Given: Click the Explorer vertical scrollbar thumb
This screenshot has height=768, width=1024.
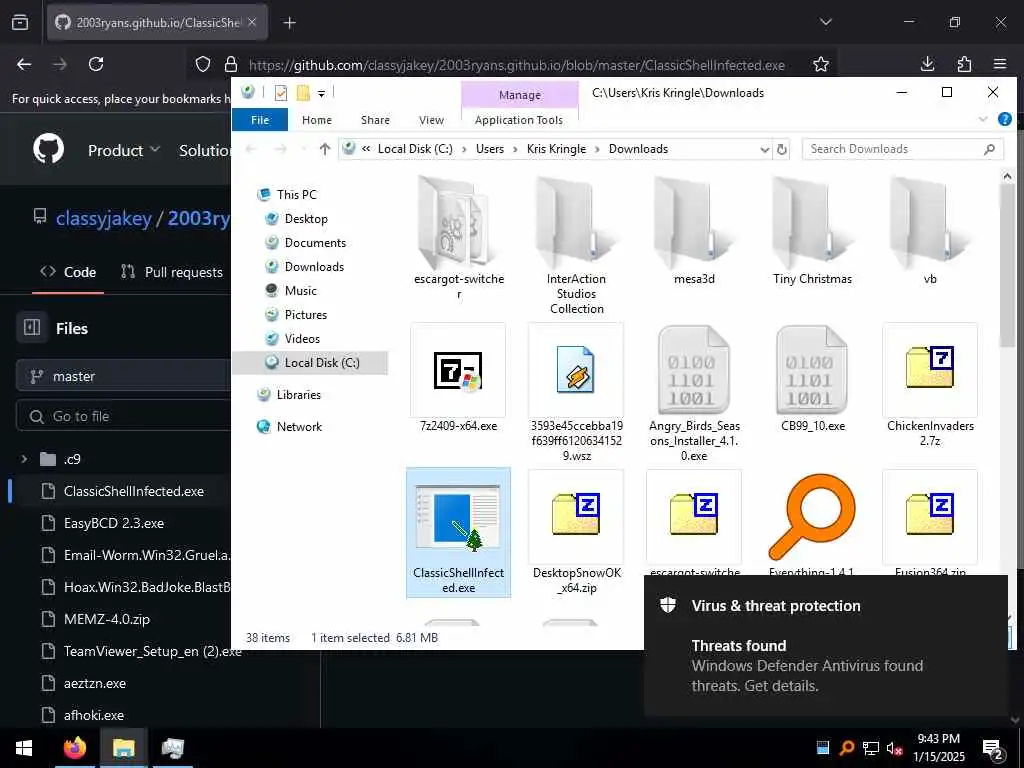Looking at the screenshot, I should click(x=1006, y=264).
